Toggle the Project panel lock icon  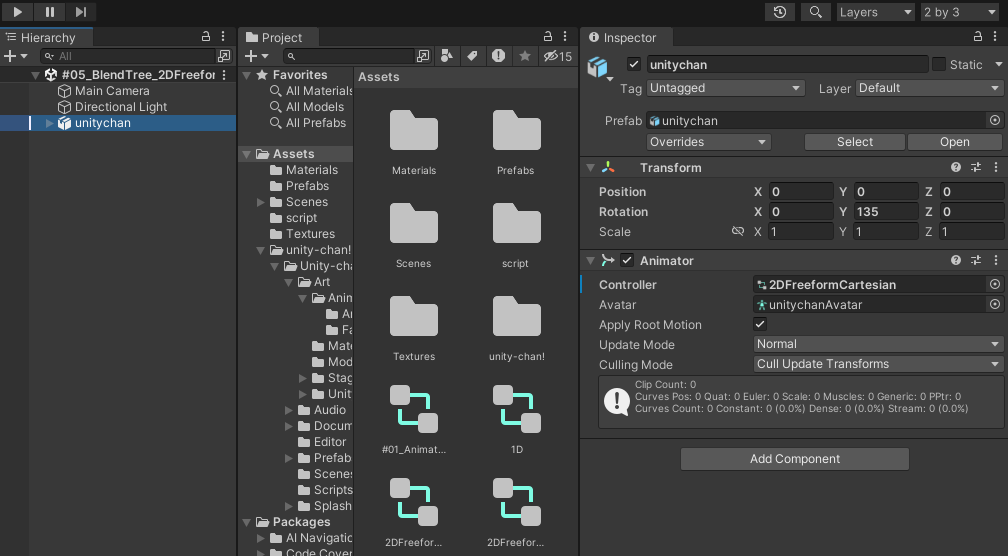click(x=548, y=37)
